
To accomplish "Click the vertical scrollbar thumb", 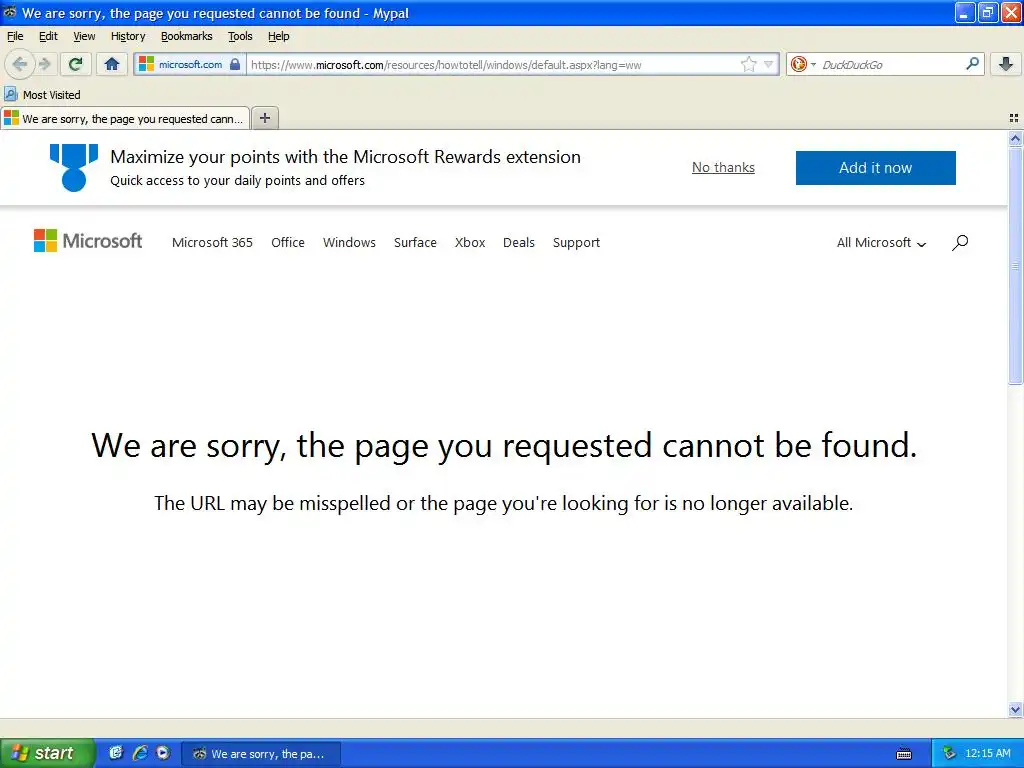I will tap(1015, 265).
